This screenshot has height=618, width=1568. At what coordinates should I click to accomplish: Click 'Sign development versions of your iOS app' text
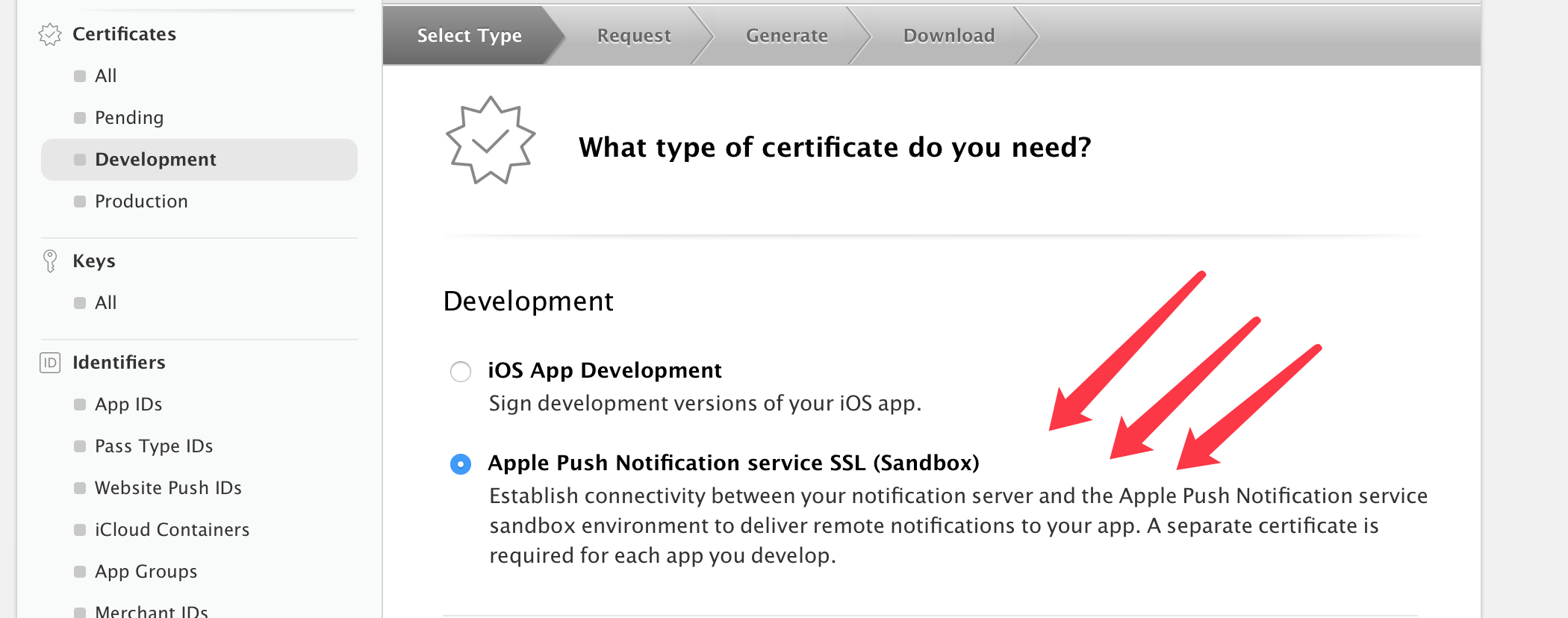coord(705,404)
